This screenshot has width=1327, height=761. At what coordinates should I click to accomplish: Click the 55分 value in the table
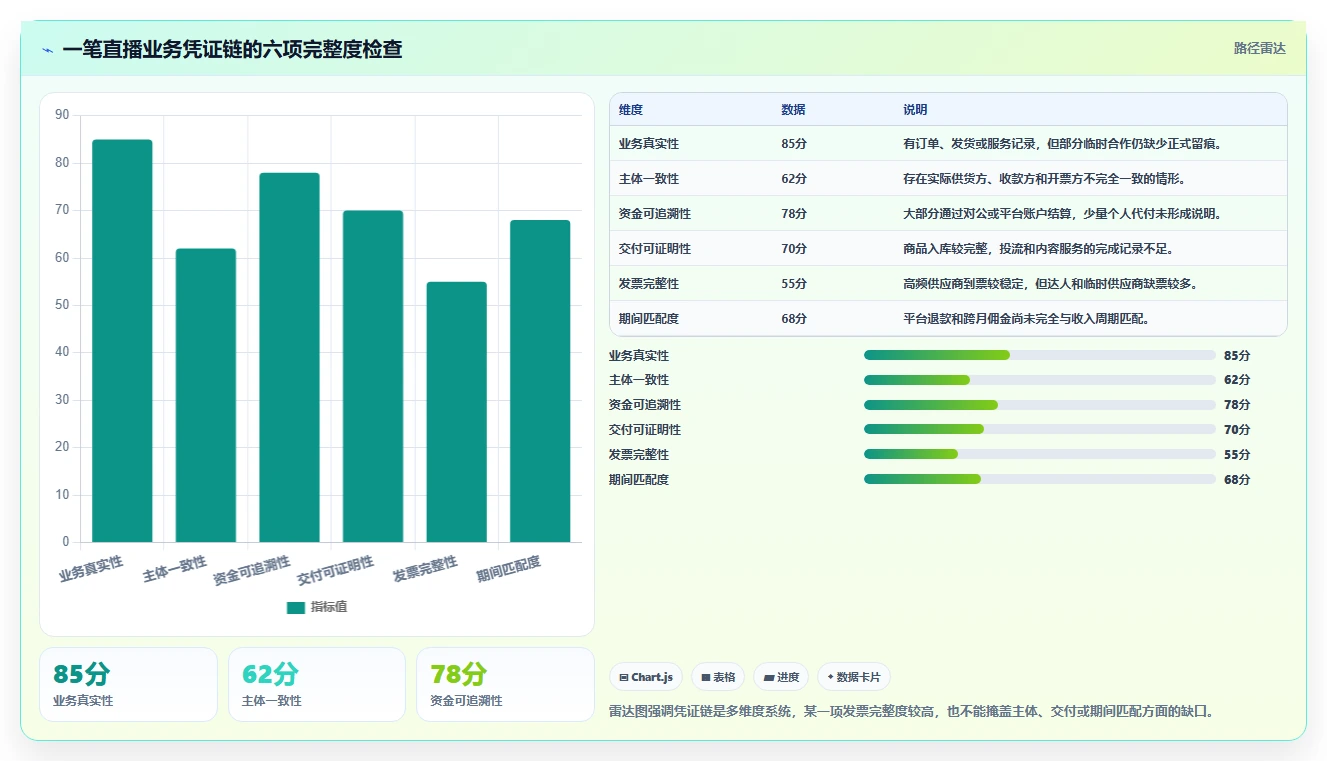coord(794,284)
